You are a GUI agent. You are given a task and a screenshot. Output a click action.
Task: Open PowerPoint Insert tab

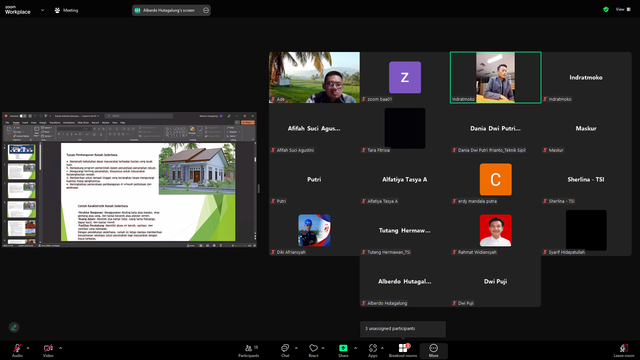pos(25,122)
